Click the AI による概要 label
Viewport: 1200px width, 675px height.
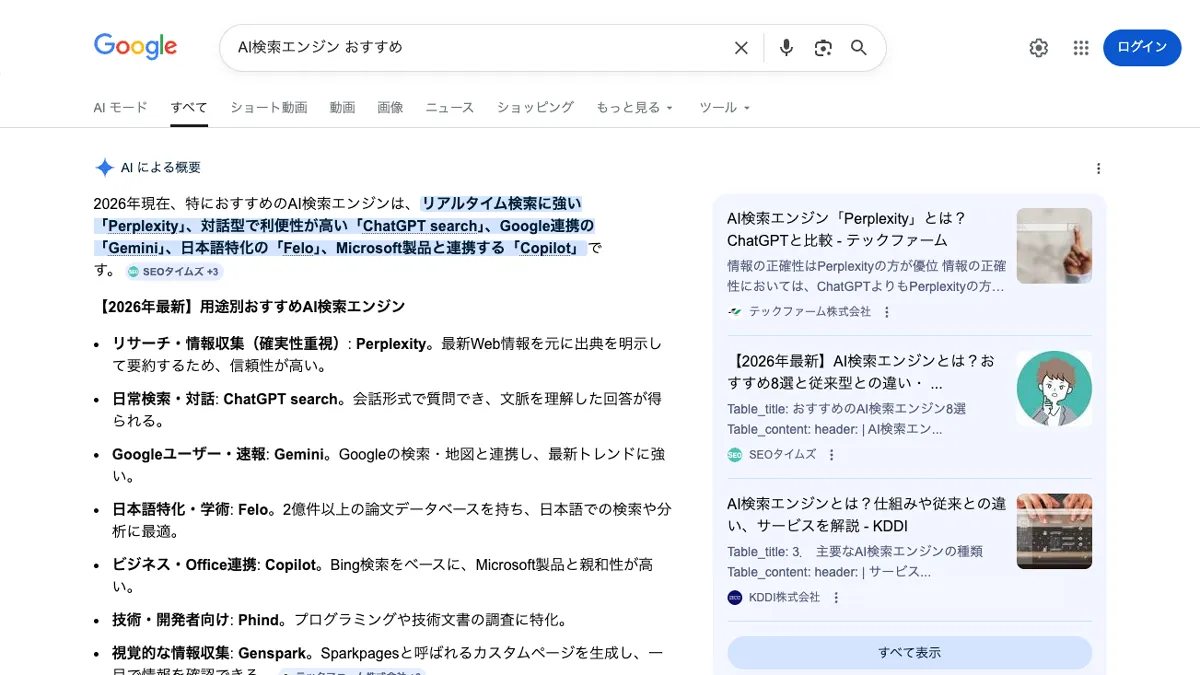click(161, 168)
